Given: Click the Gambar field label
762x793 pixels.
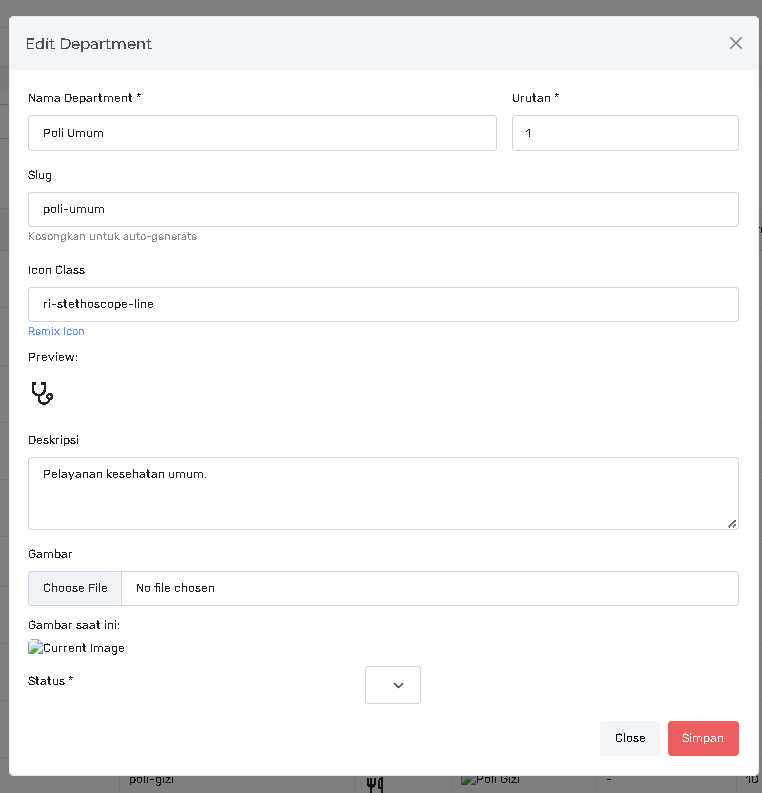Looking at the screenshot, I should (x=50, y=554).
